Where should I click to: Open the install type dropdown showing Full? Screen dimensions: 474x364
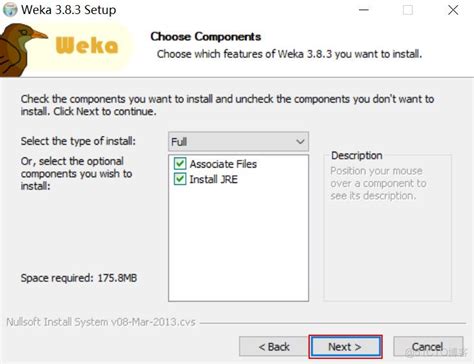[238, 142]
